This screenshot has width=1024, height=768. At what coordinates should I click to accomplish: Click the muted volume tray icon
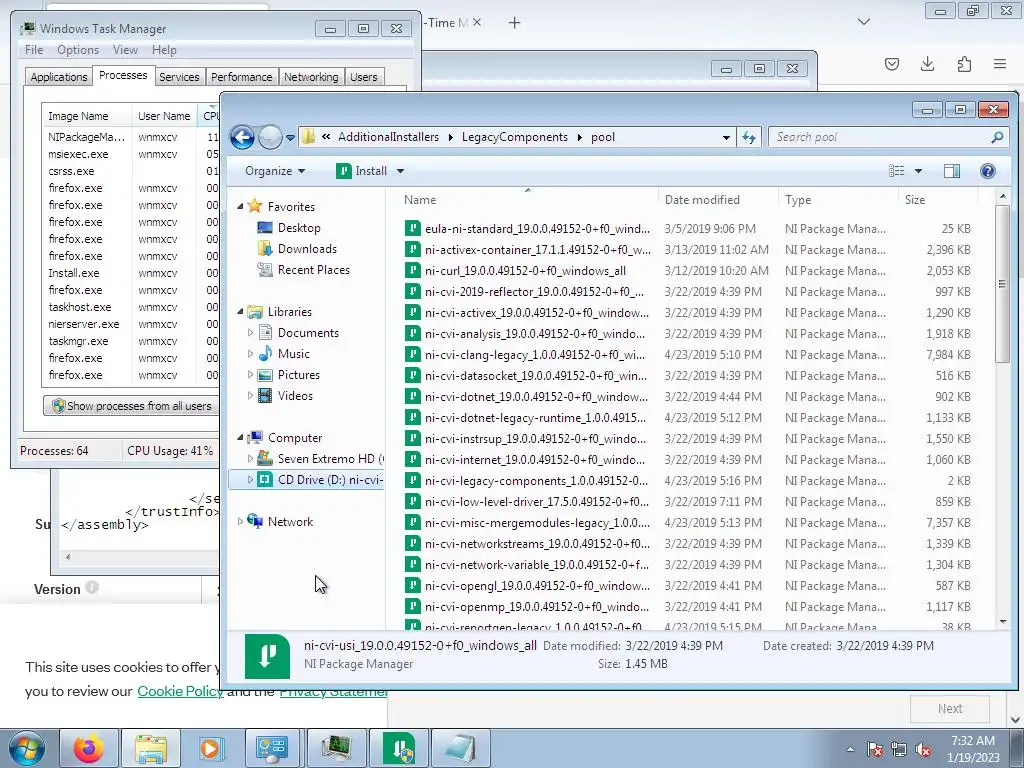coord(923,750)
